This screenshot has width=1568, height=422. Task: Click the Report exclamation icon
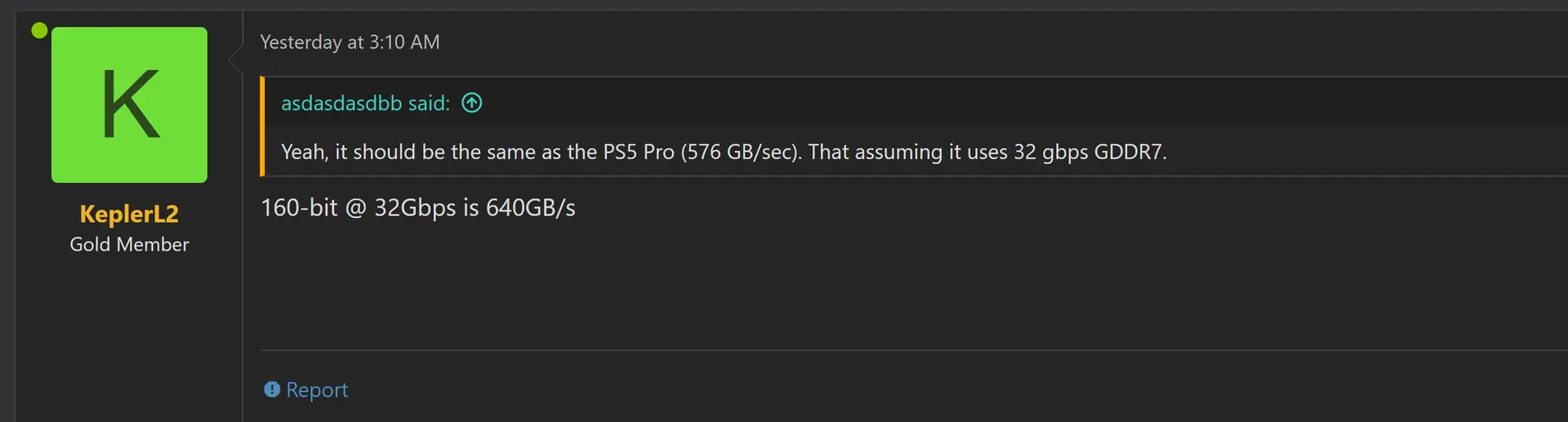click(272, 389)
